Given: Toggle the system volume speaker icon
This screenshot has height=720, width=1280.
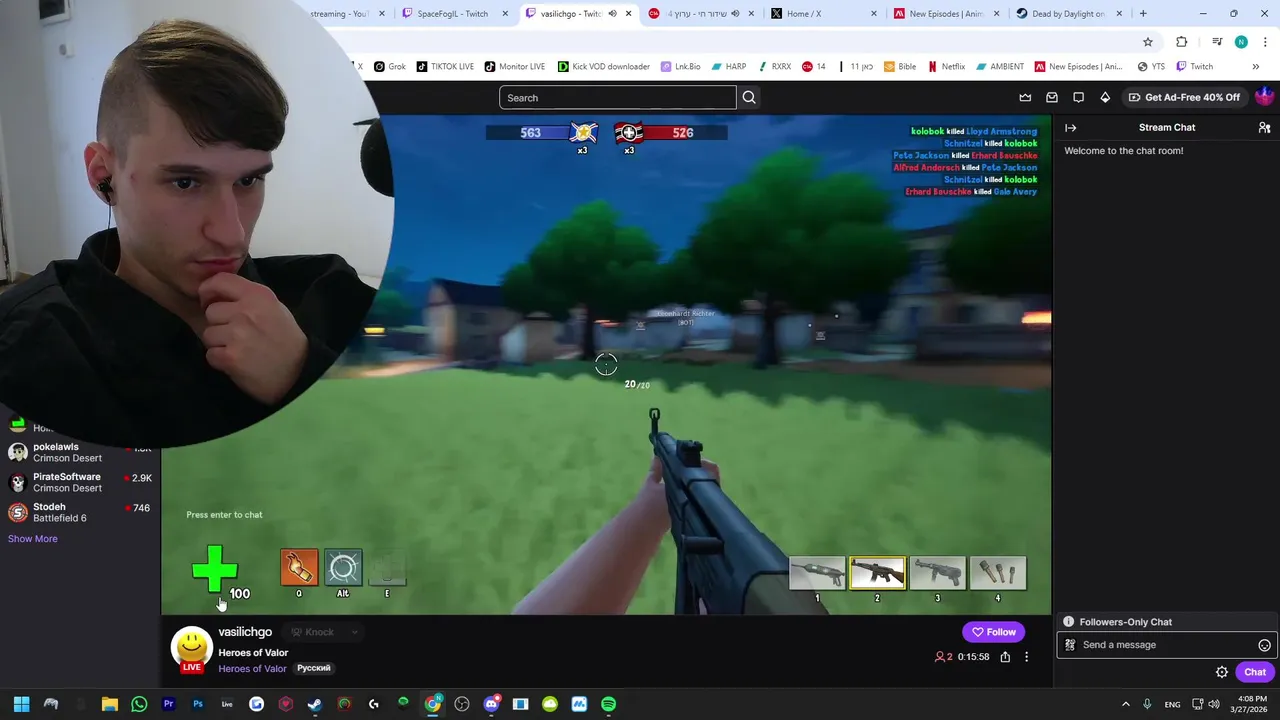Looking at the screenshot, I should pyautogui.click(x=1214, y=704).
